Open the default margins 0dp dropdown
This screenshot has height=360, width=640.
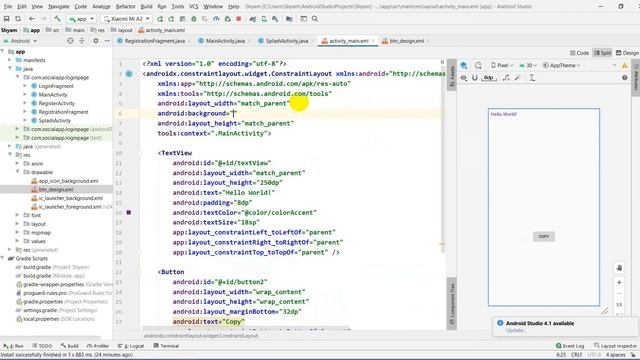point(489,78)
